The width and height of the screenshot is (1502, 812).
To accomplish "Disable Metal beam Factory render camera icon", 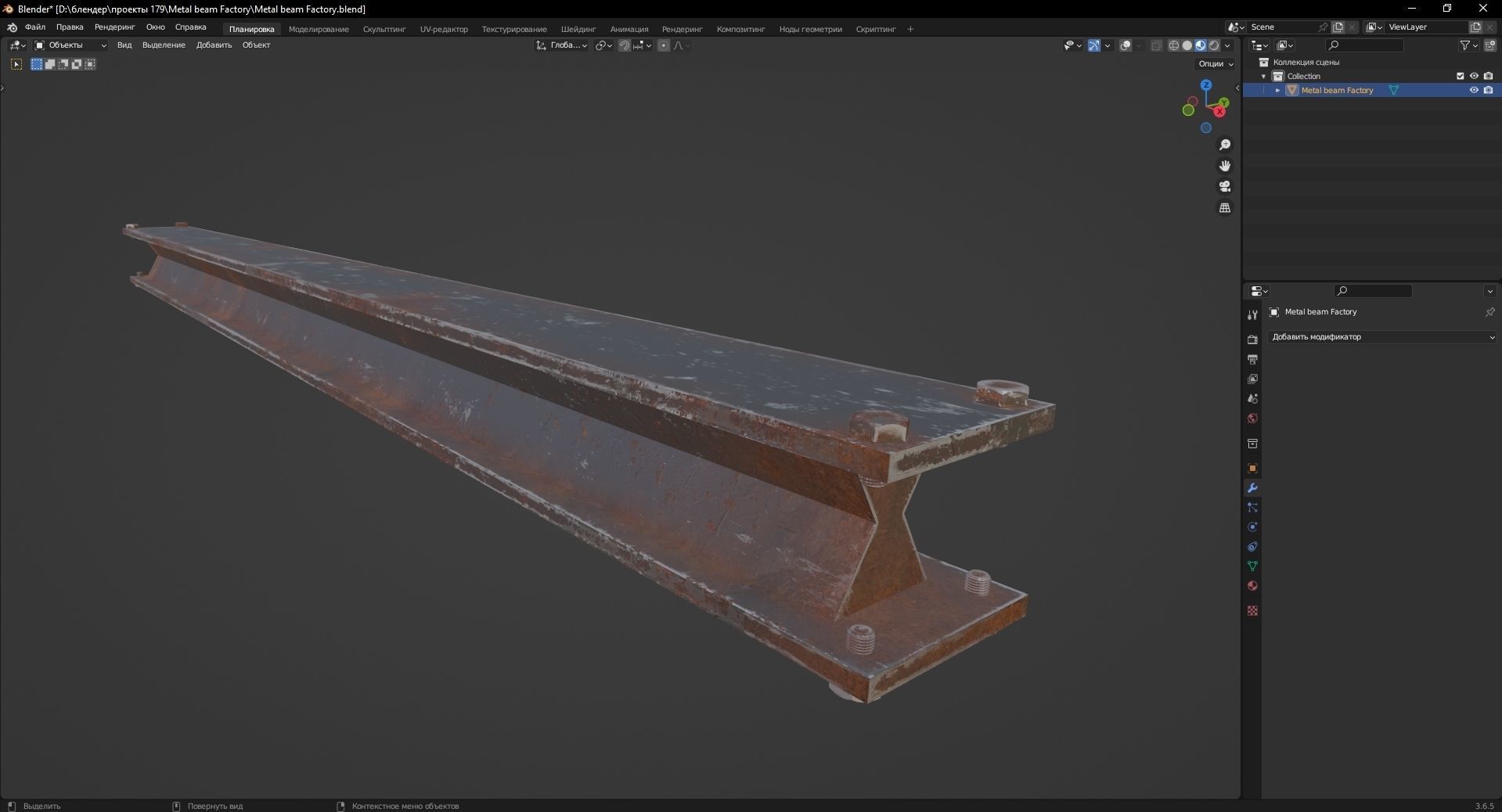I will coord(1489,91).
